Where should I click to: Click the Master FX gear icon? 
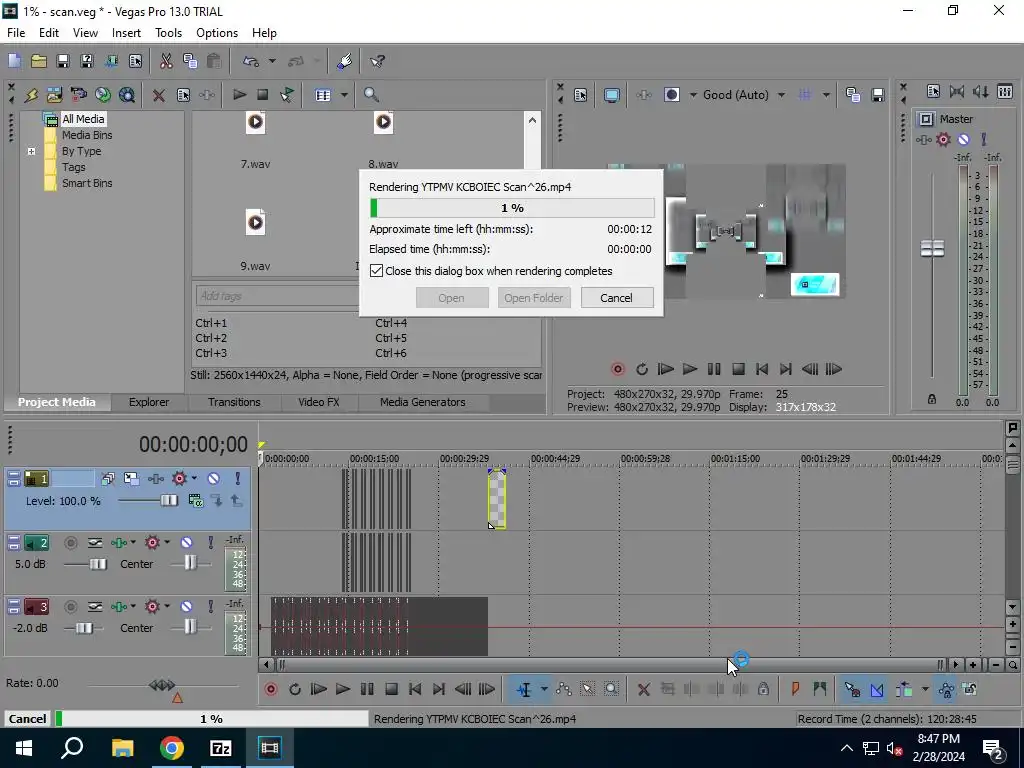pos(943,139)
